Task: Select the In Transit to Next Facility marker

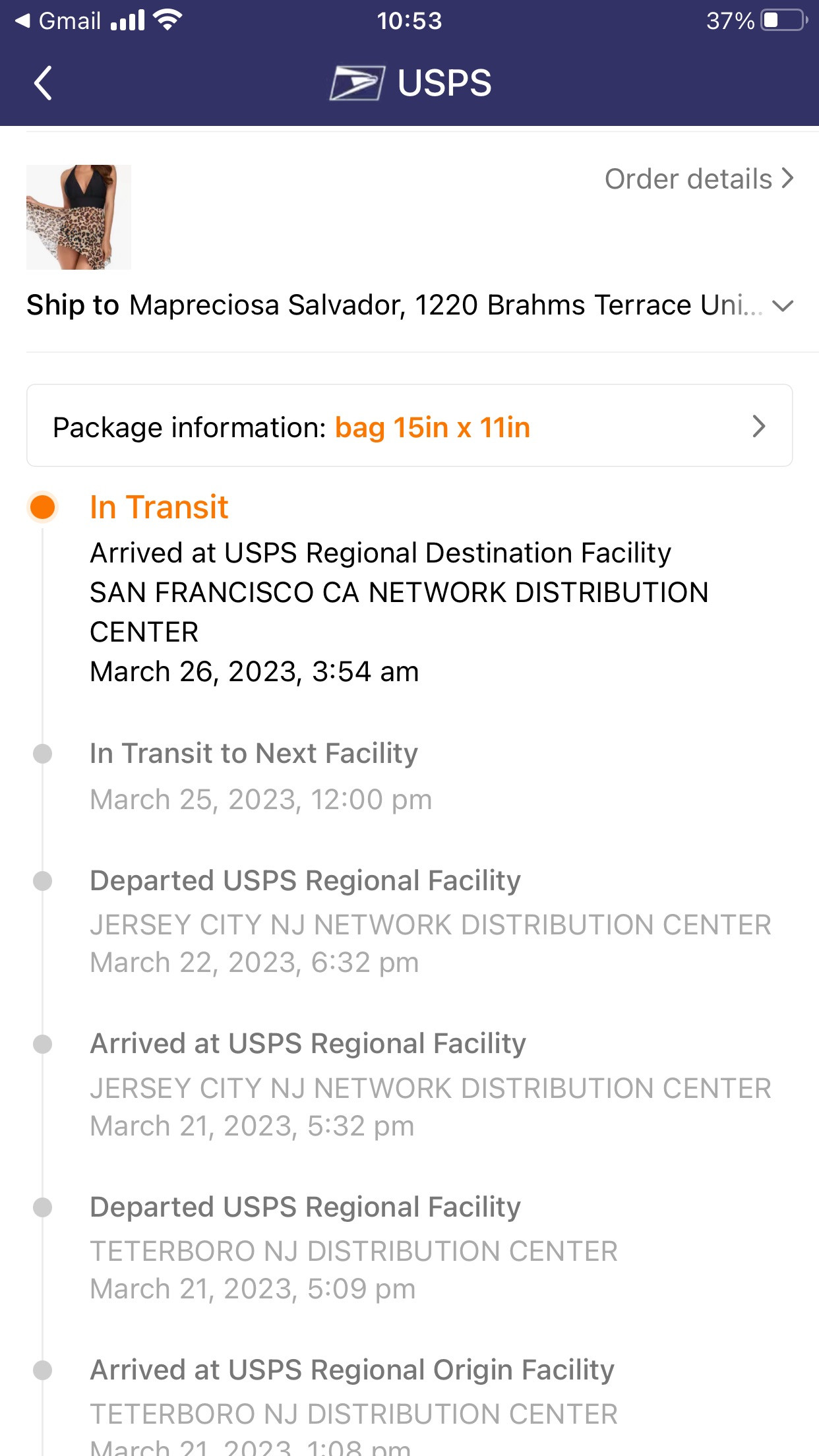Action: 43,754
